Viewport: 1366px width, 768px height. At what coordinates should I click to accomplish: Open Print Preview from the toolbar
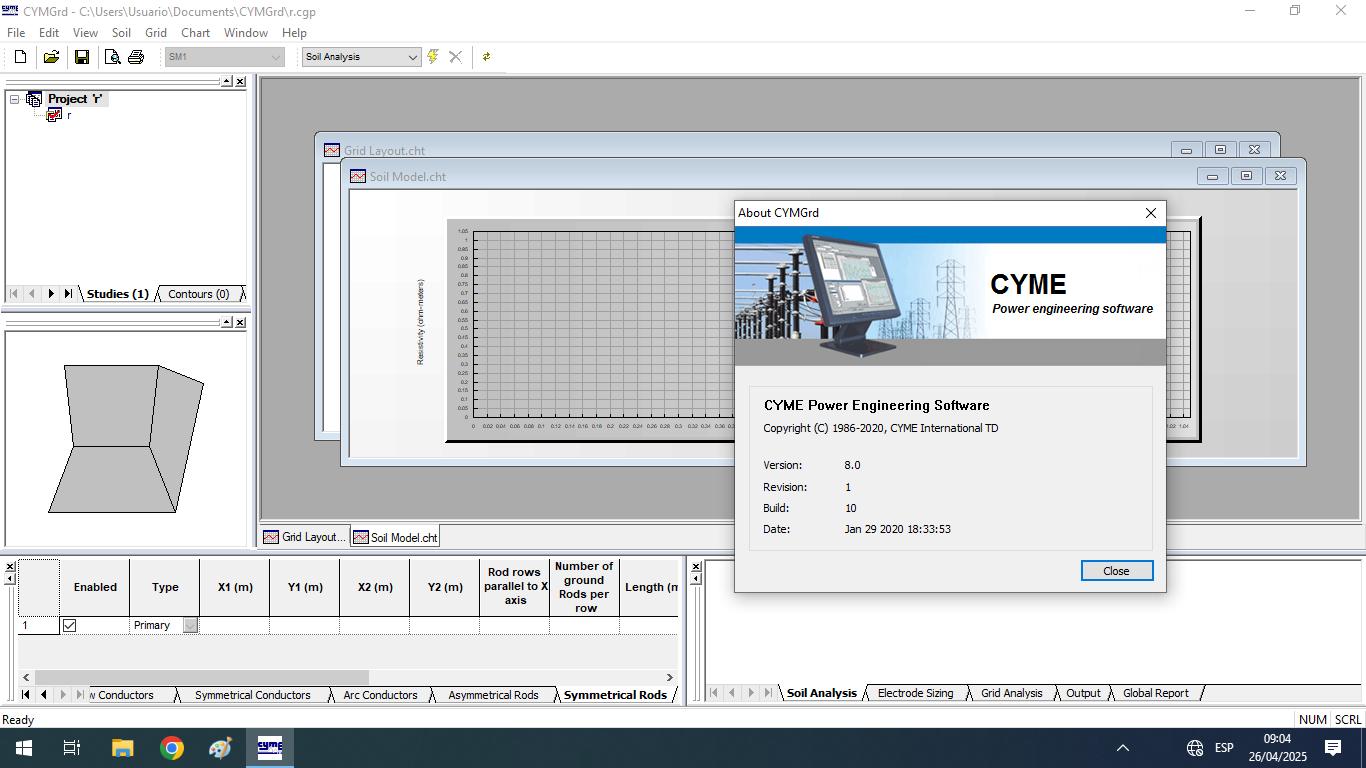(x=112, y=57)
